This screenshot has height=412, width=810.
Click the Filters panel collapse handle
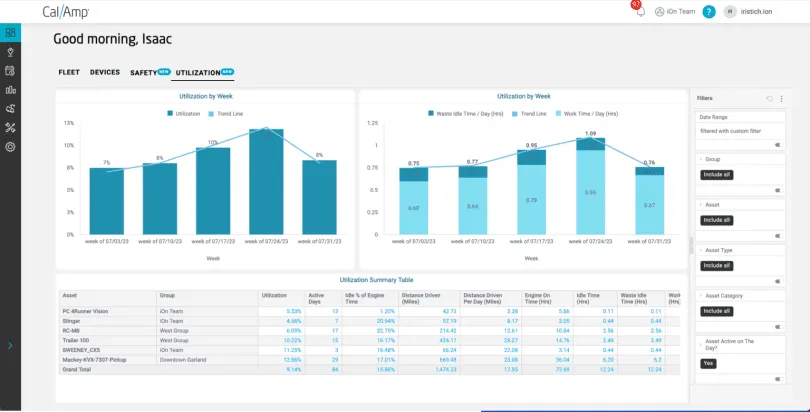691,245
